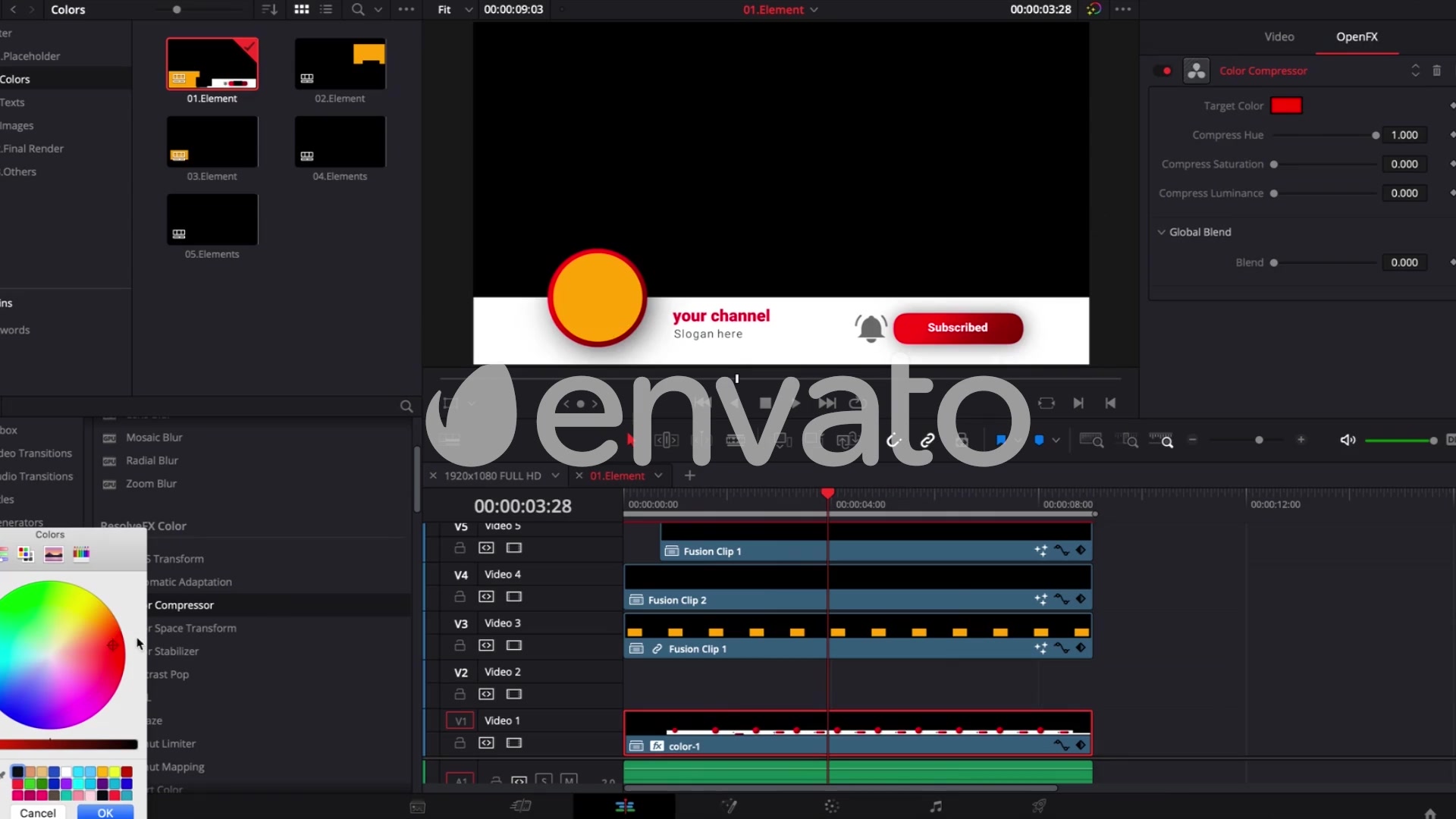This screenshot has width=1456, height=819.
Task: Open the Fairlight music note page
Action: (x=936, y=806)
